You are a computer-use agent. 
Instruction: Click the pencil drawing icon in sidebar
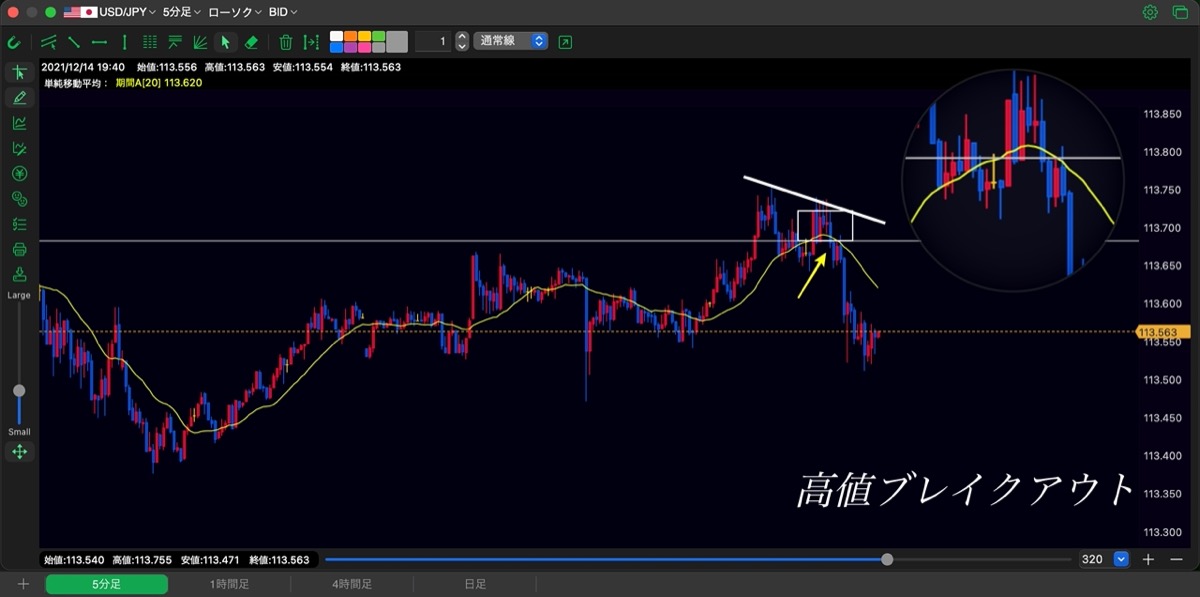pyautogui.click(x=19, y=98)
